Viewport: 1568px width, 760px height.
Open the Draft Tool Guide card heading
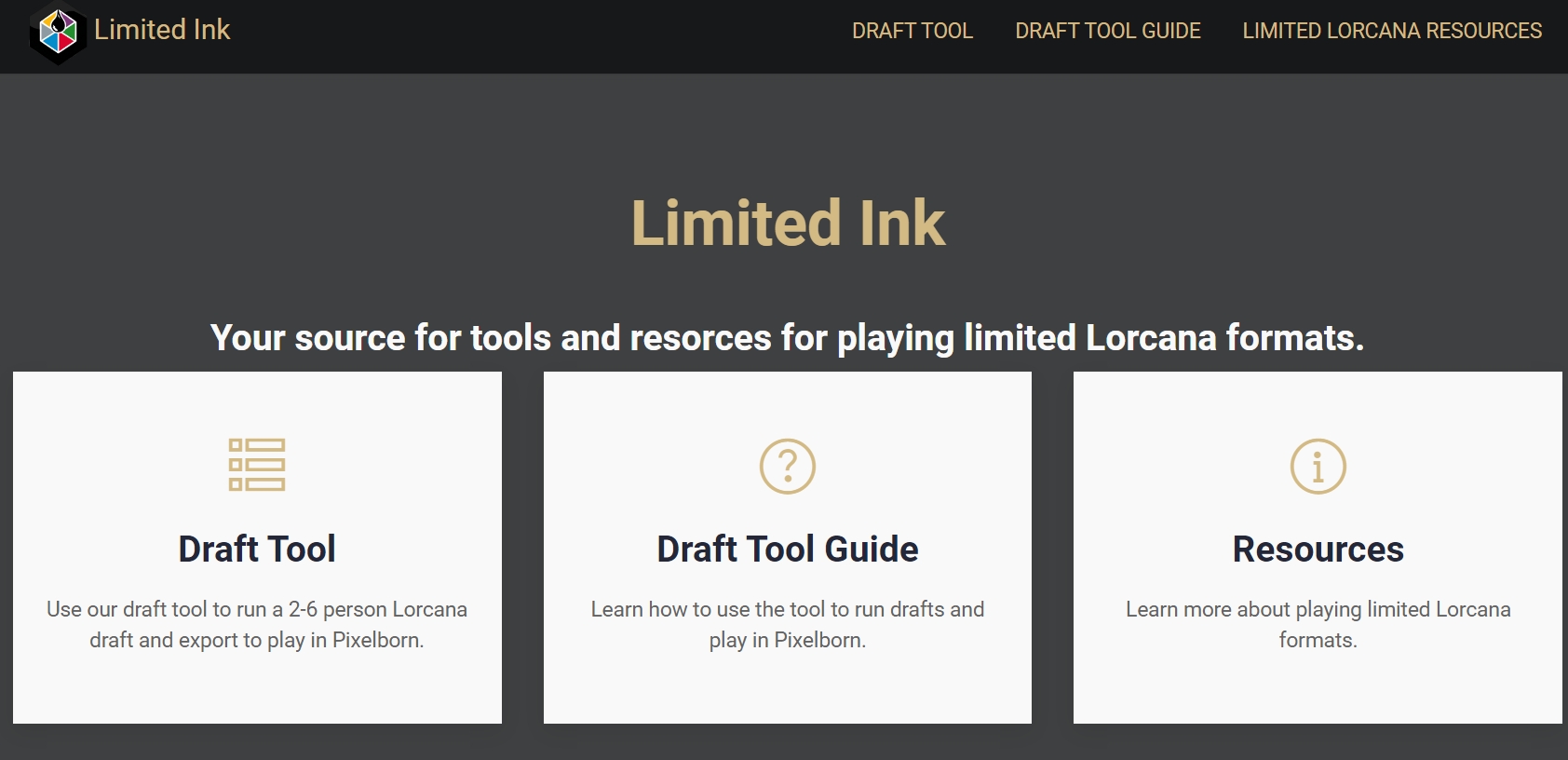click(787, 549)
